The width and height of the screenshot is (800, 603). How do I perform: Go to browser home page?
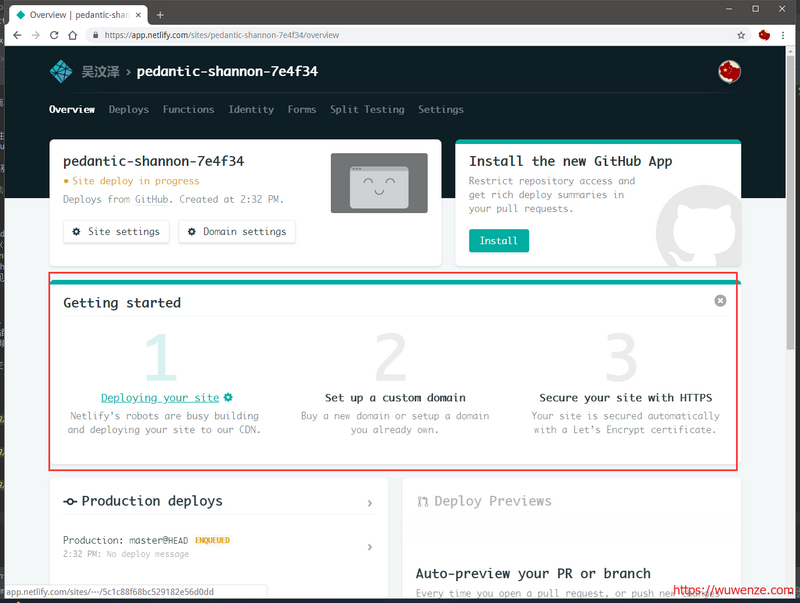[72, 35]
